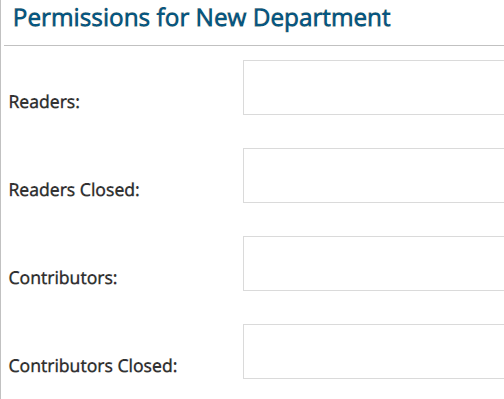Click the word Permissions in the title

click(82, 18)
